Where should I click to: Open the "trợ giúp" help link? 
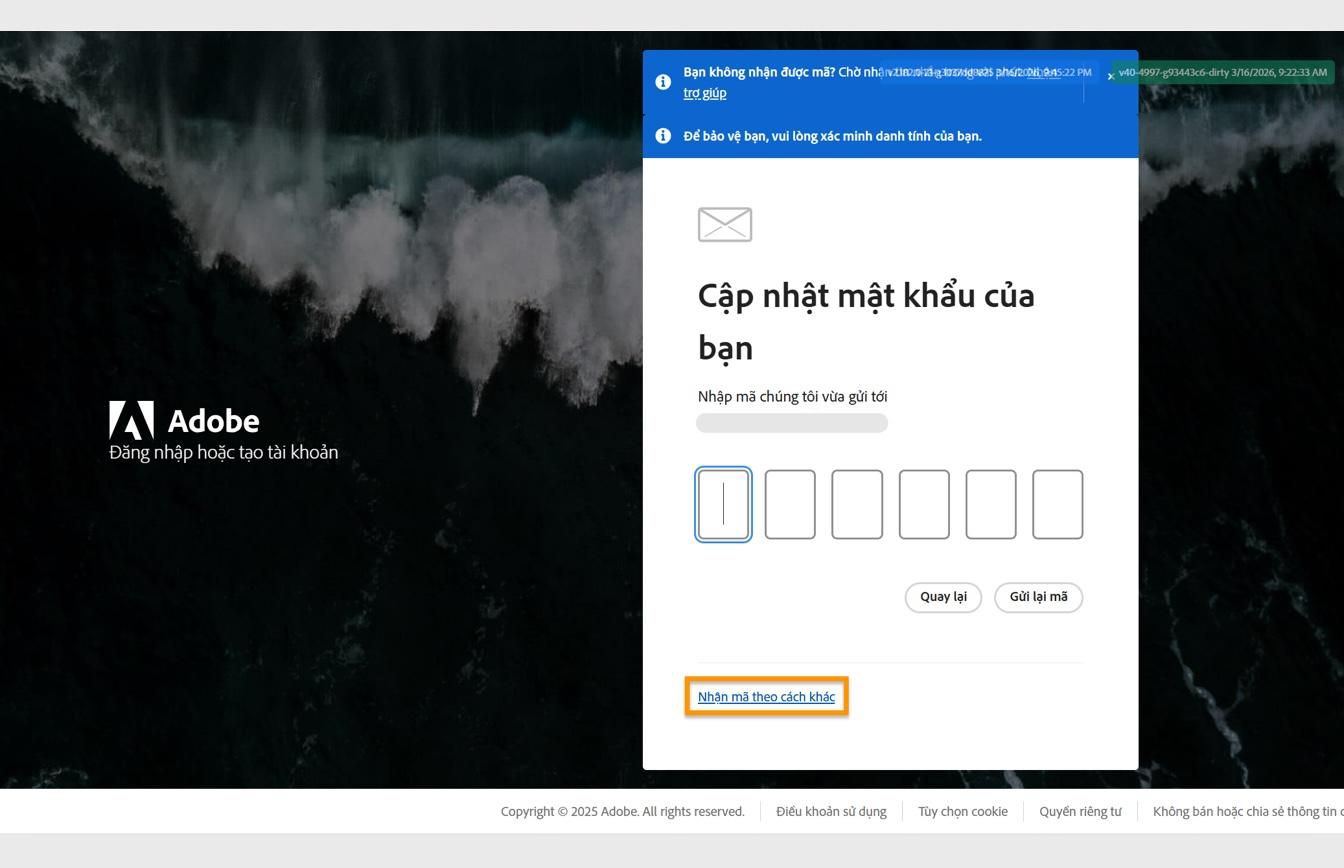click(x=705, y=92)
